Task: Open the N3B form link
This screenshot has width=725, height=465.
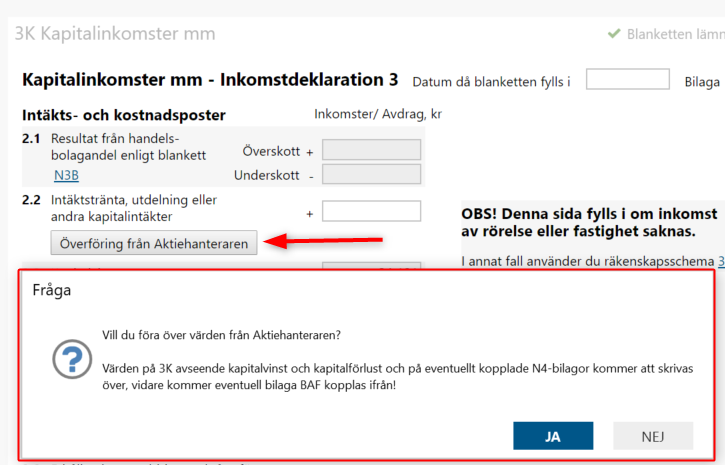Action: click(x=67, y=176)
